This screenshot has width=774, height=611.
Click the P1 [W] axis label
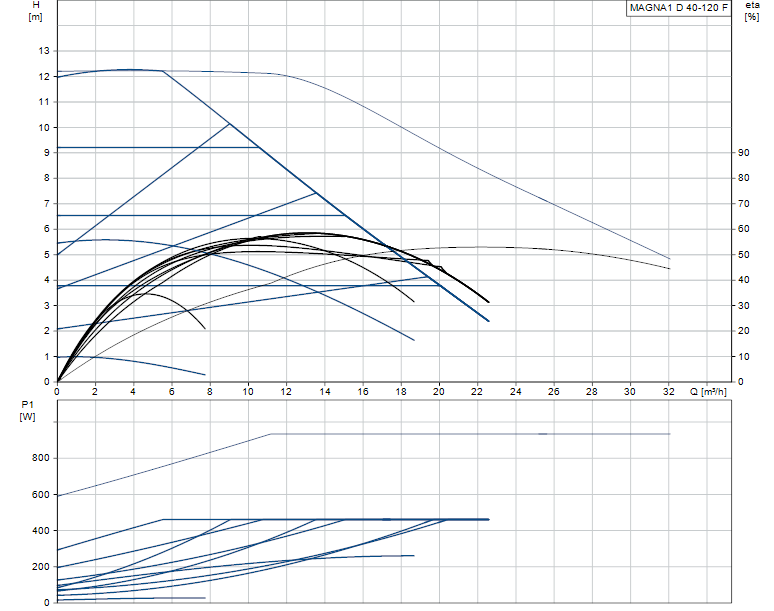(28, 411)
